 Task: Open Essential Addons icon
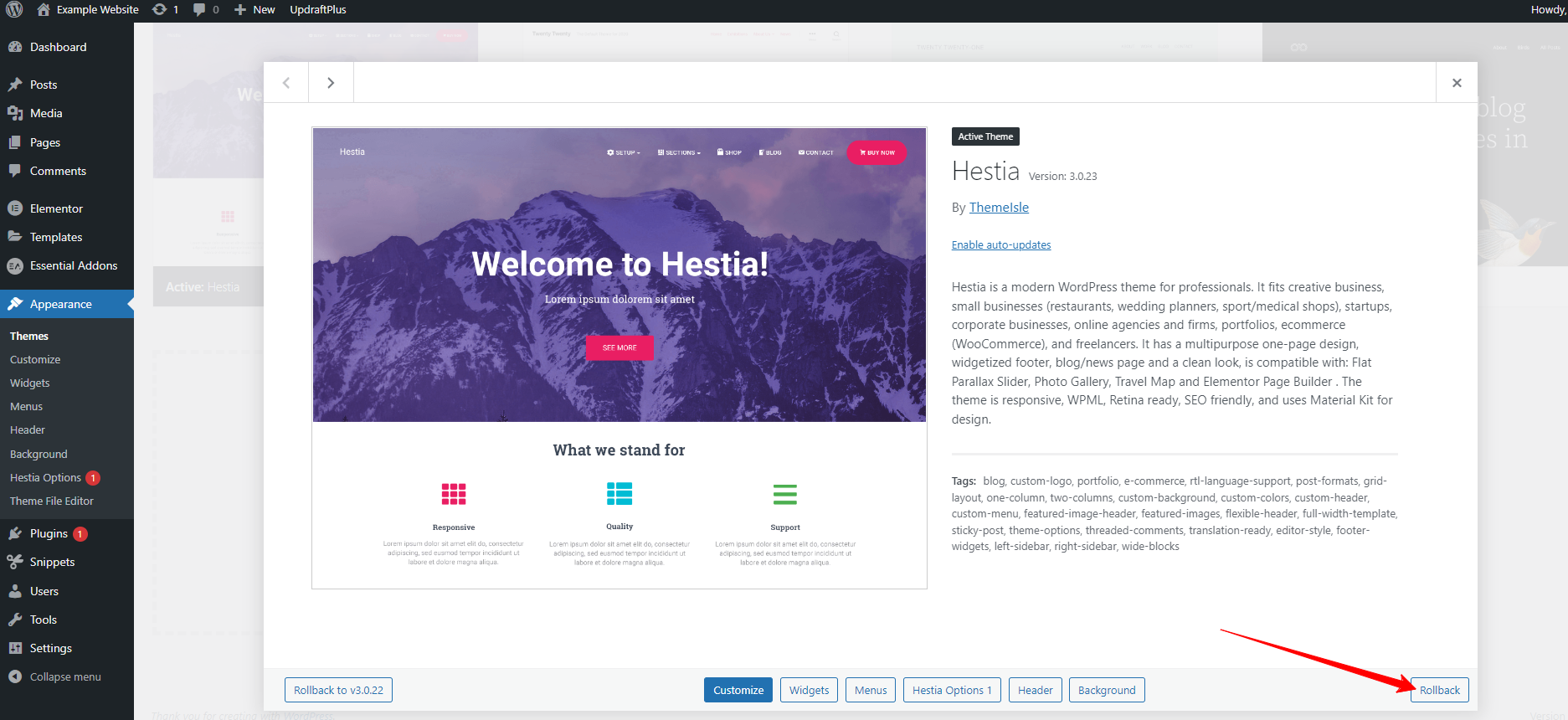[15, 265]
